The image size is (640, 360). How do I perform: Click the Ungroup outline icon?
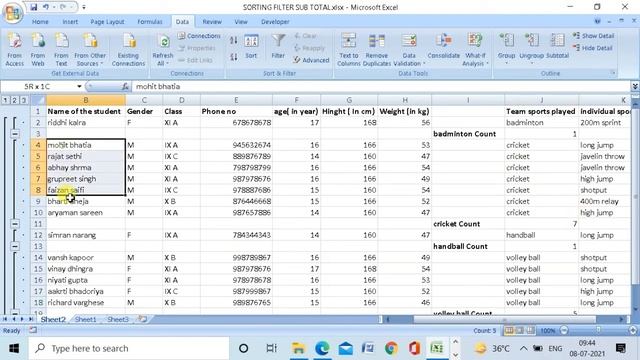(532, 41)
